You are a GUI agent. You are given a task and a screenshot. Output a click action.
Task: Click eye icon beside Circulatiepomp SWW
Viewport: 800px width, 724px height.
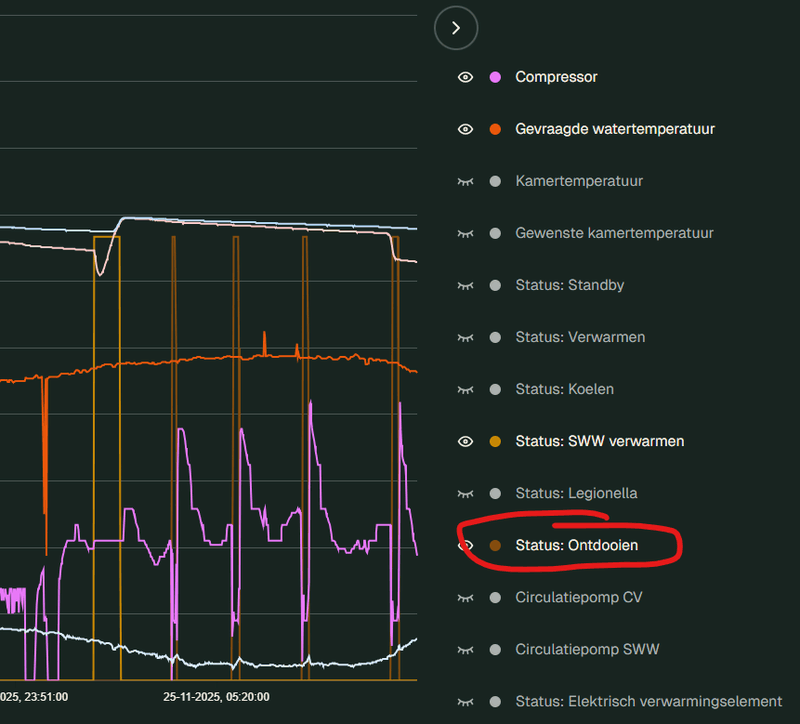(465, 649)
